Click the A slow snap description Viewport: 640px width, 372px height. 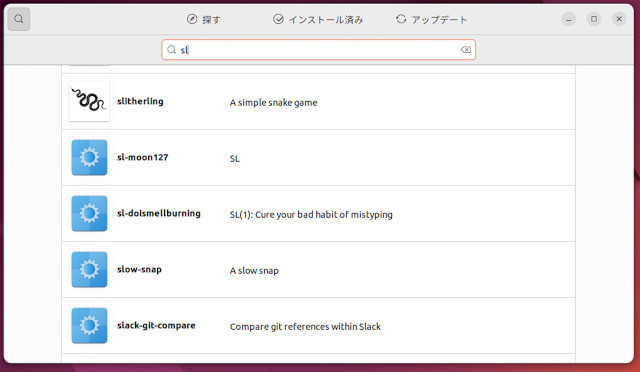click(x=254, y=271)
